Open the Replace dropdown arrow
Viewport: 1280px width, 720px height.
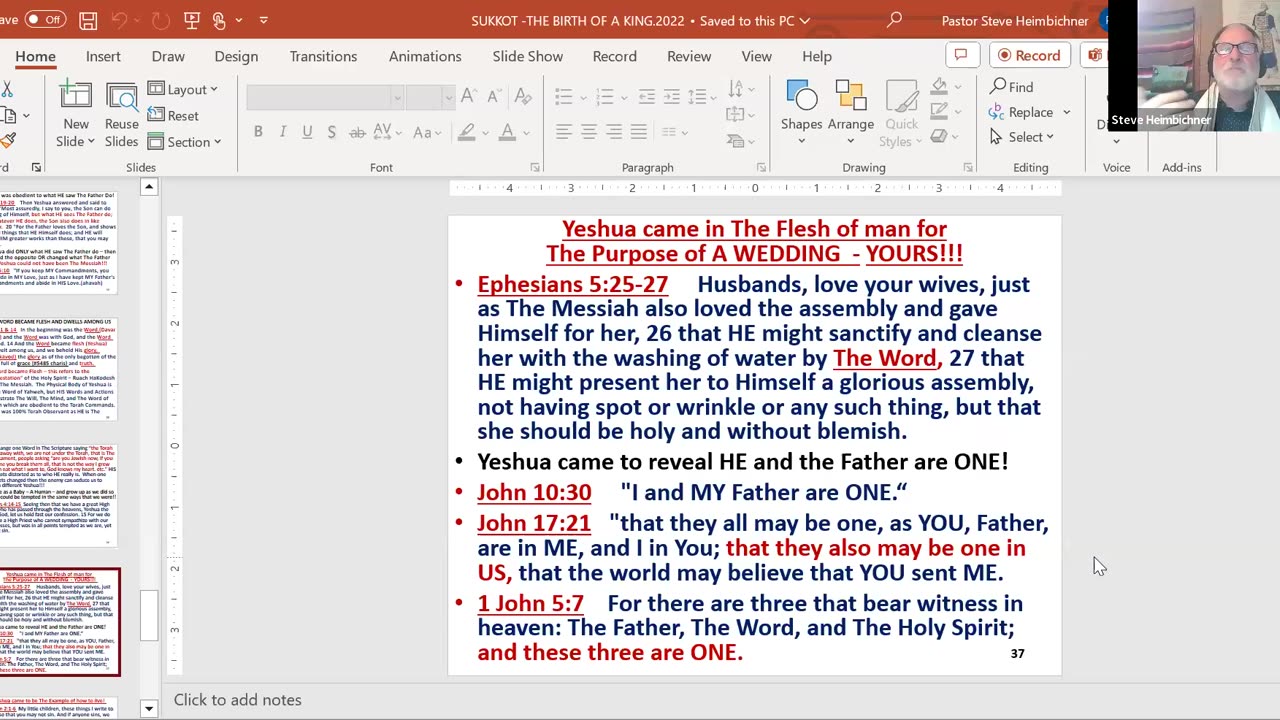coord(1066,113)
